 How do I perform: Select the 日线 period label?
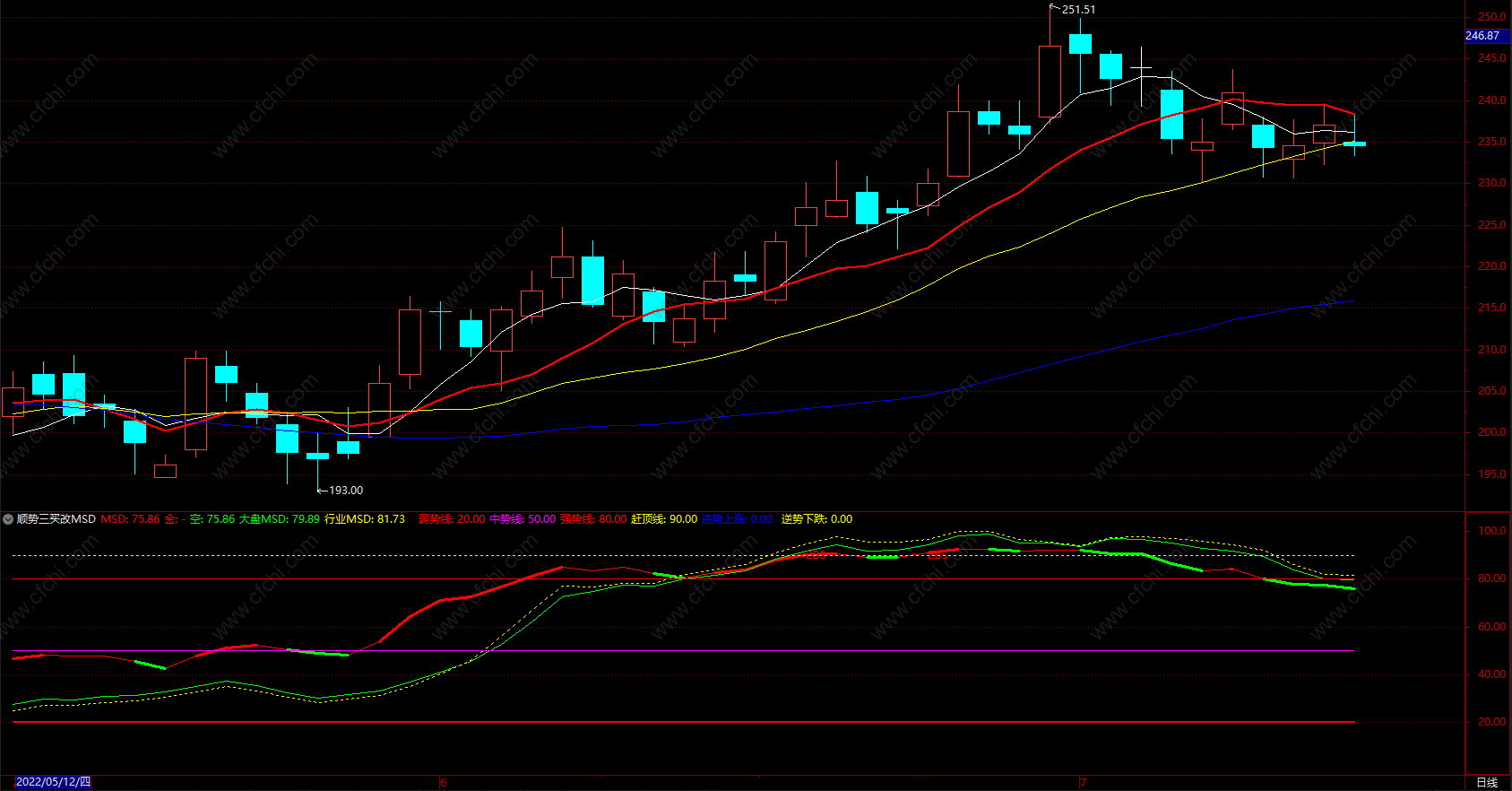coord(1487,782)
